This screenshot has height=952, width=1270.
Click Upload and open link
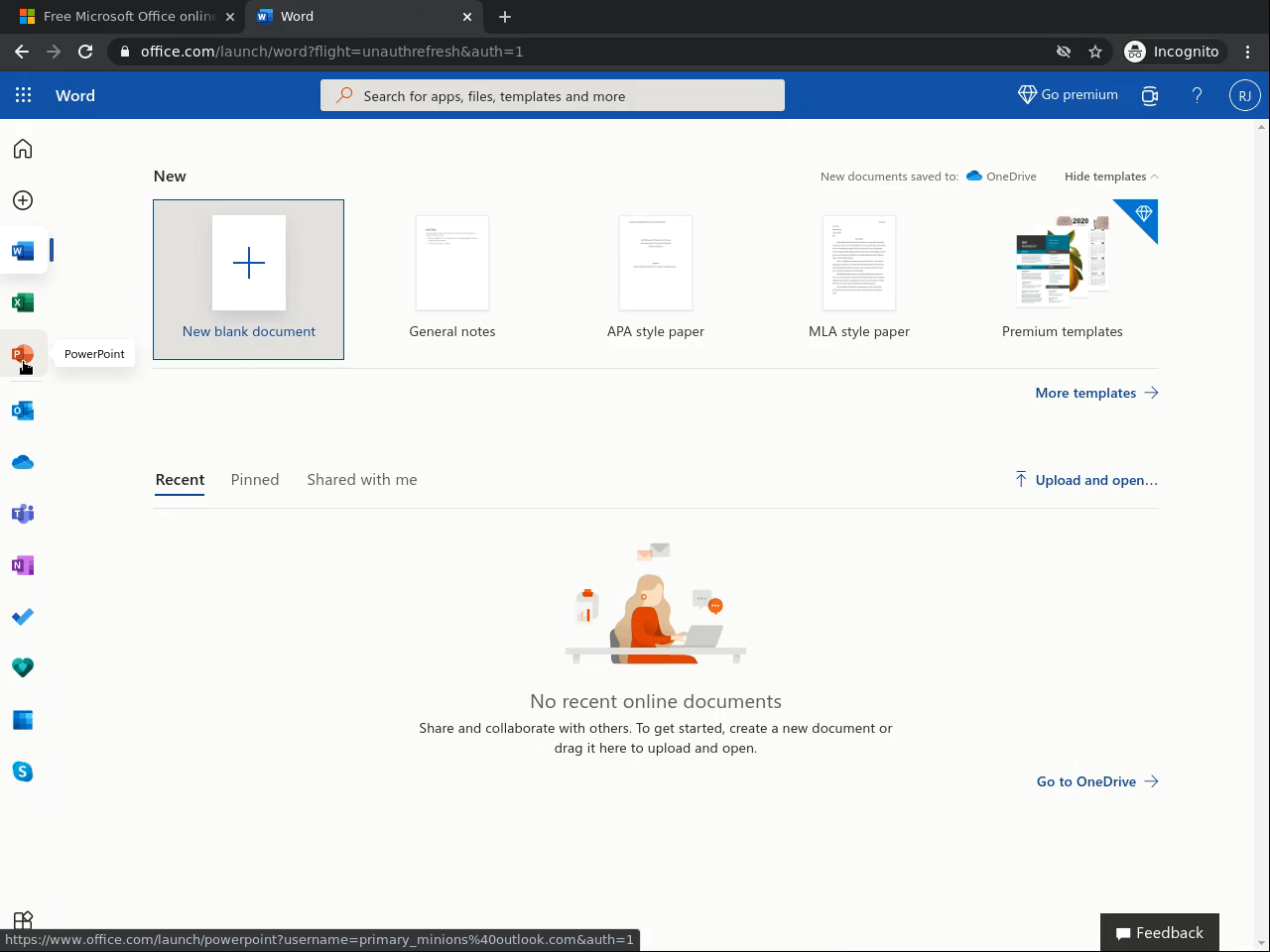[1085, 480]
